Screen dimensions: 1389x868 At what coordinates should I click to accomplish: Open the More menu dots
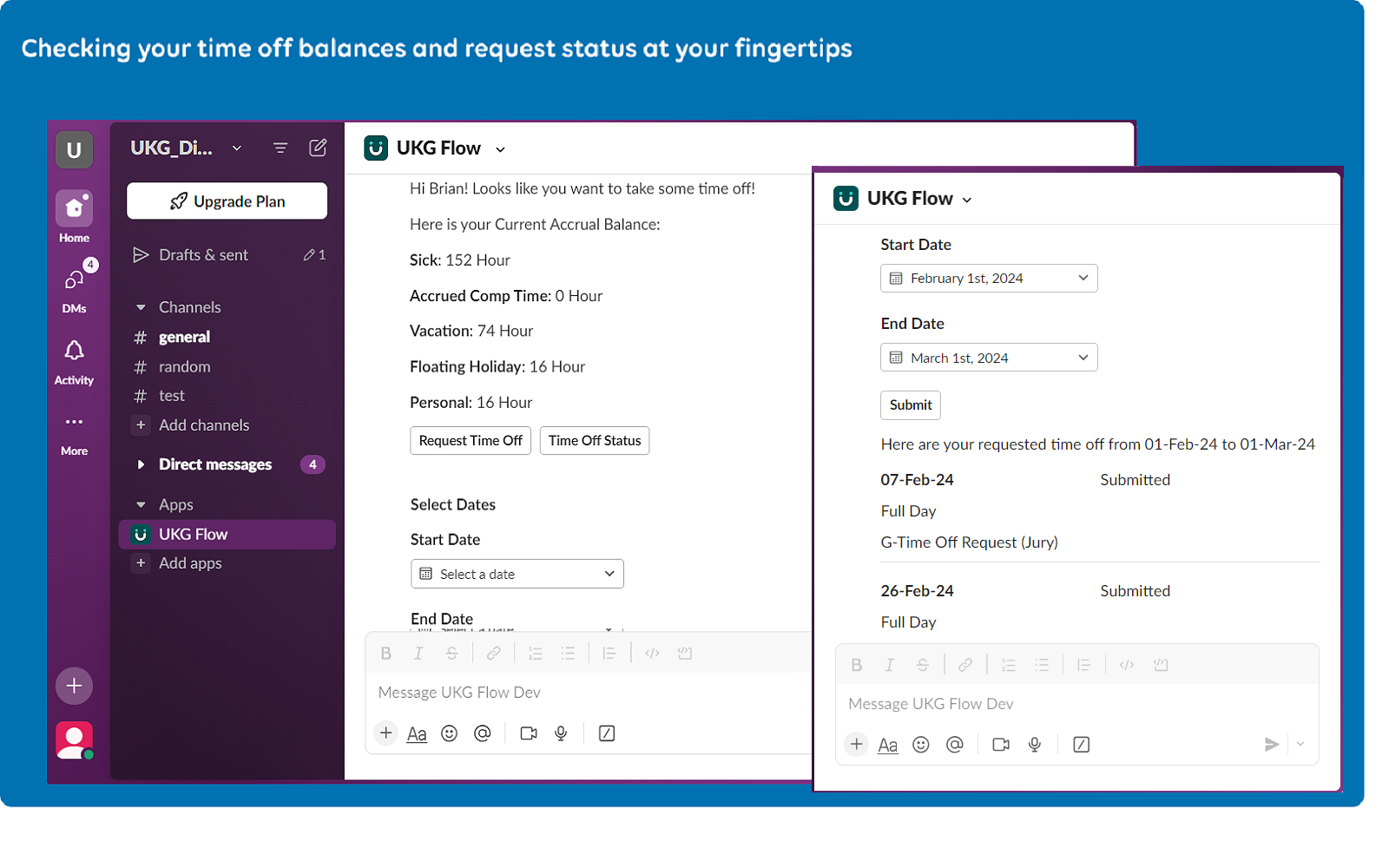click(x=74, y=422)
